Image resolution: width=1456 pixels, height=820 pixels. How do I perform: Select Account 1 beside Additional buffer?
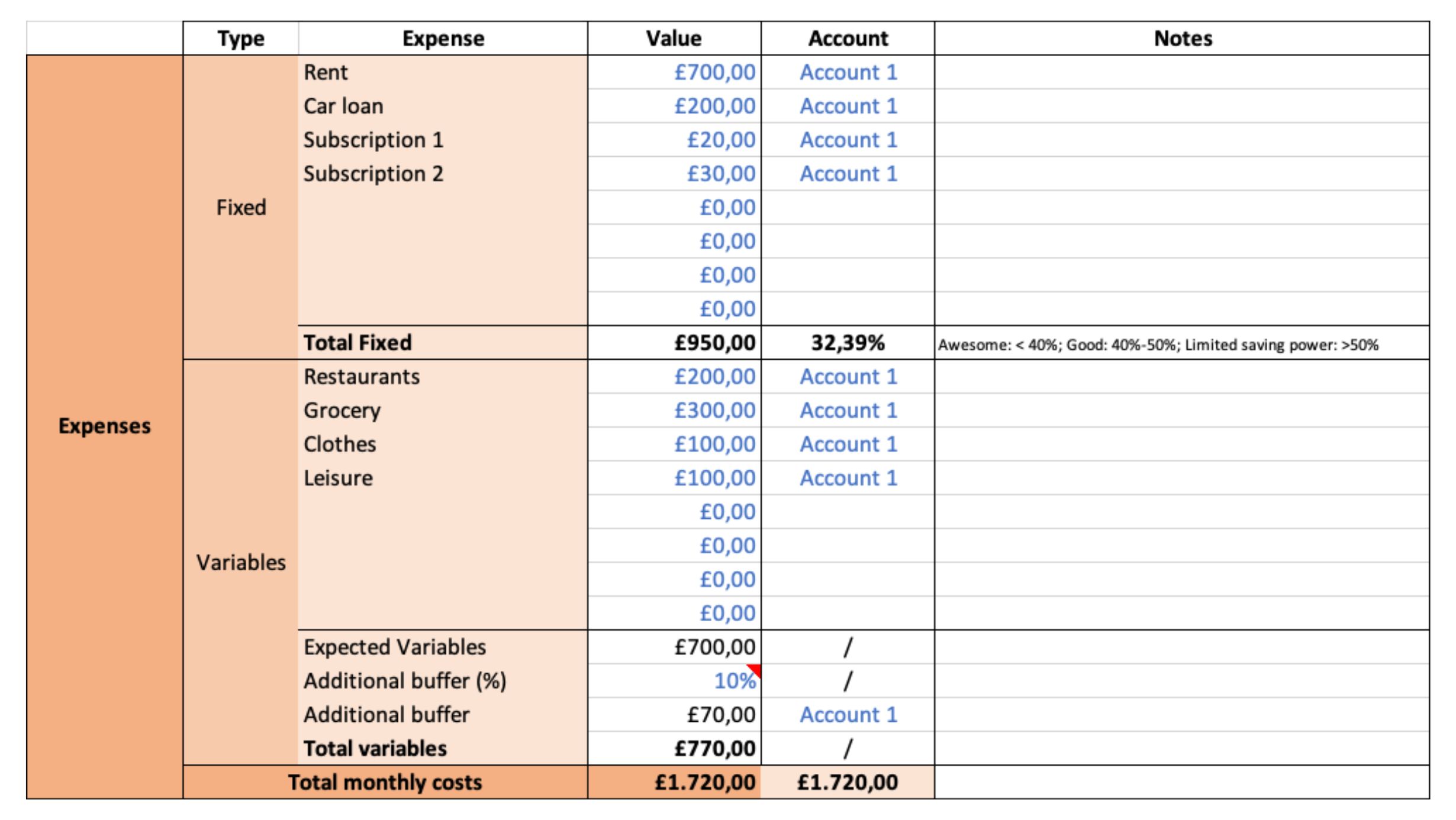[848, 715]
